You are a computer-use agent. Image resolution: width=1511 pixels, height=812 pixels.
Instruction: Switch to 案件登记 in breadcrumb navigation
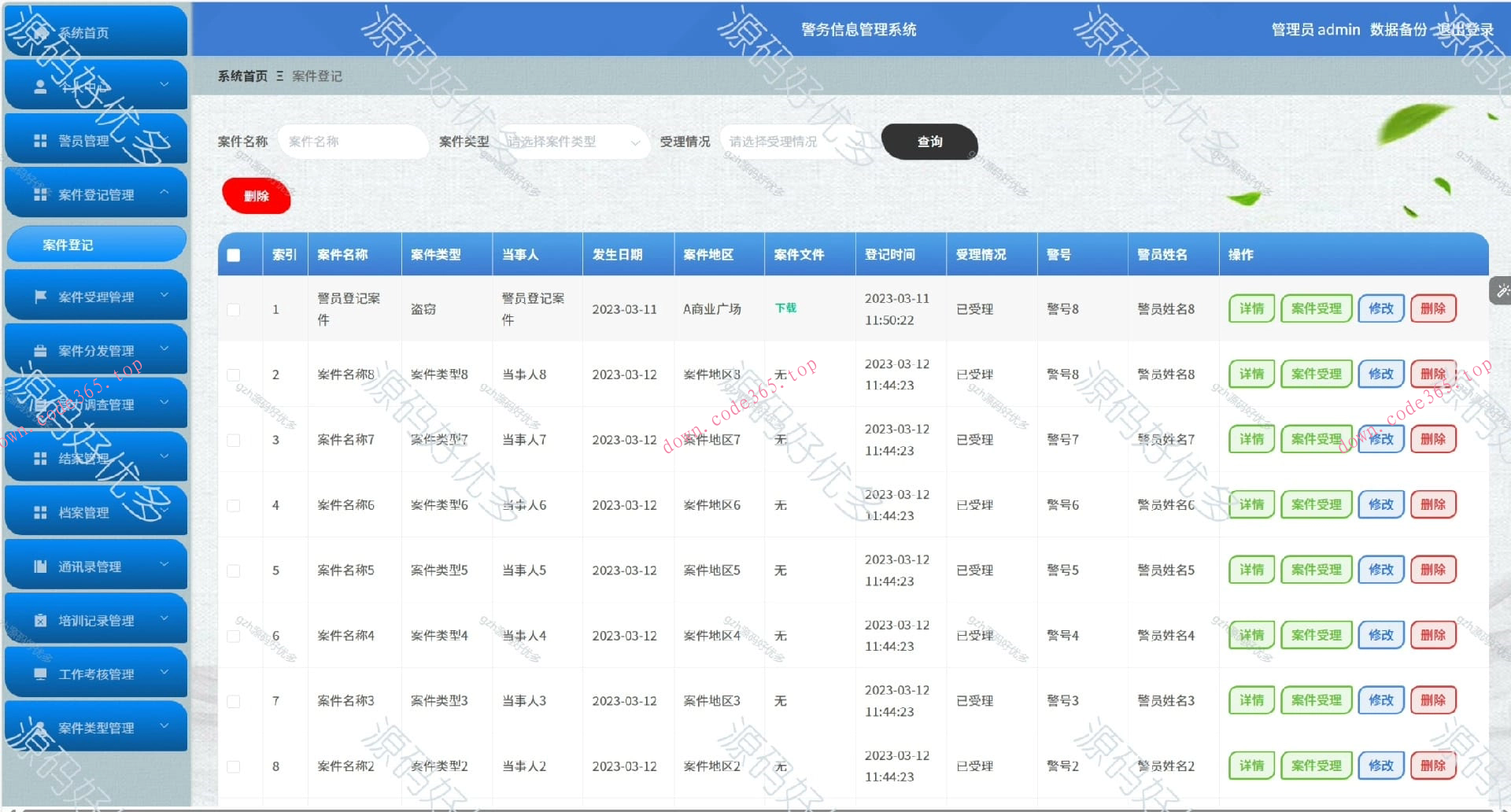click(316, 76)
